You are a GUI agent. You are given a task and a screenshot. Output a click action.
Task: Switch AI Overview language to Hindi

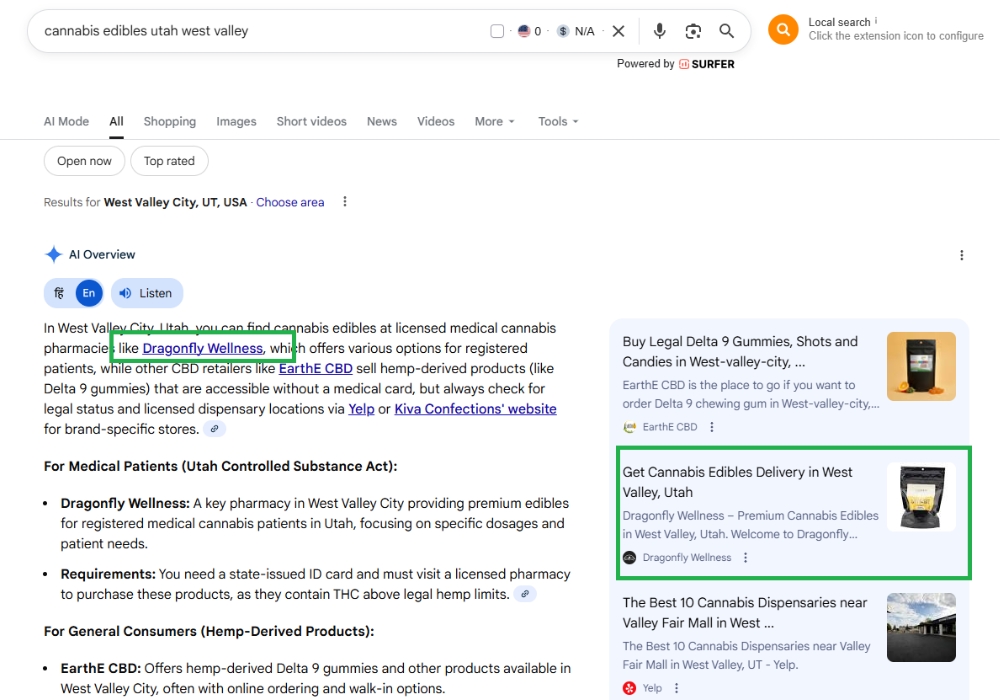(x=59, y=293)
